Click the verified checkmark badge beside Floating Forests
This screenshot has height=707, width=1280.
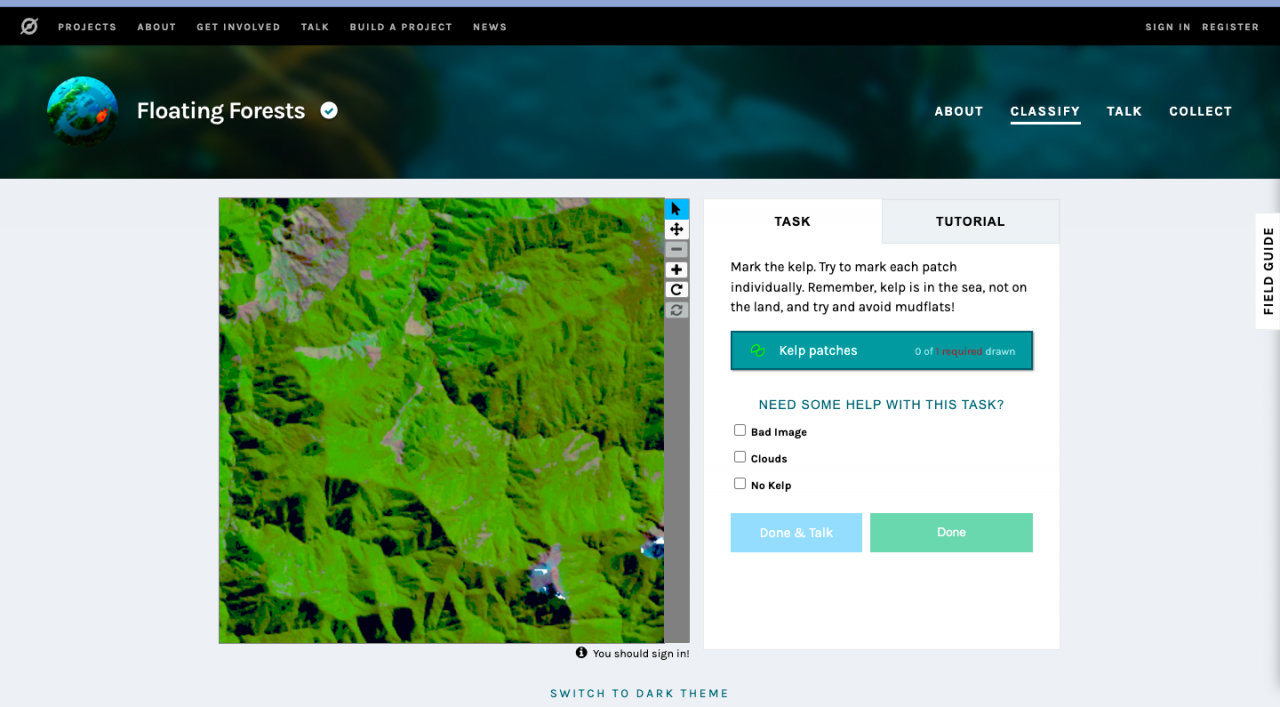pos(329,110)
